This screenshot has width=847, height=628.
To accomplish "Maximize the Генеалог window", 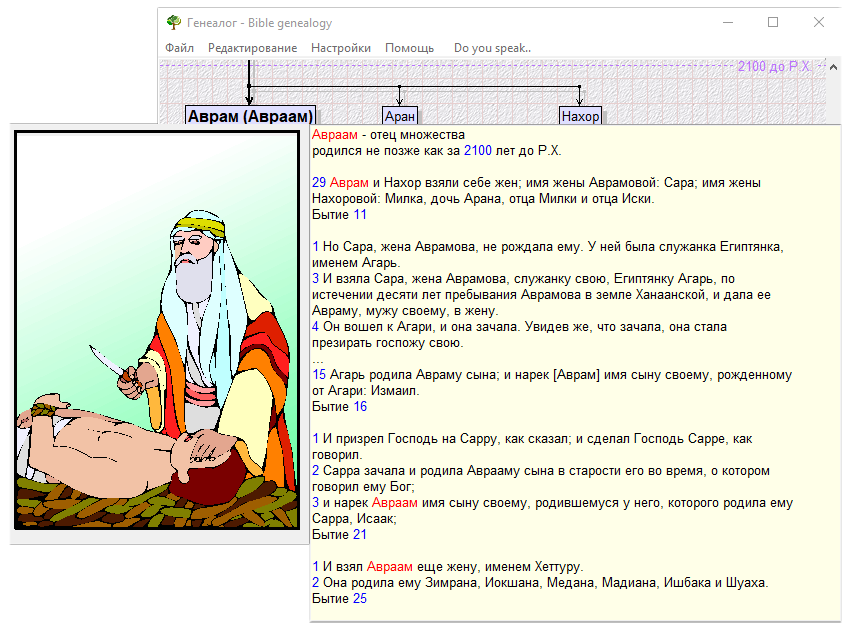I will click(x=773, y=22).
